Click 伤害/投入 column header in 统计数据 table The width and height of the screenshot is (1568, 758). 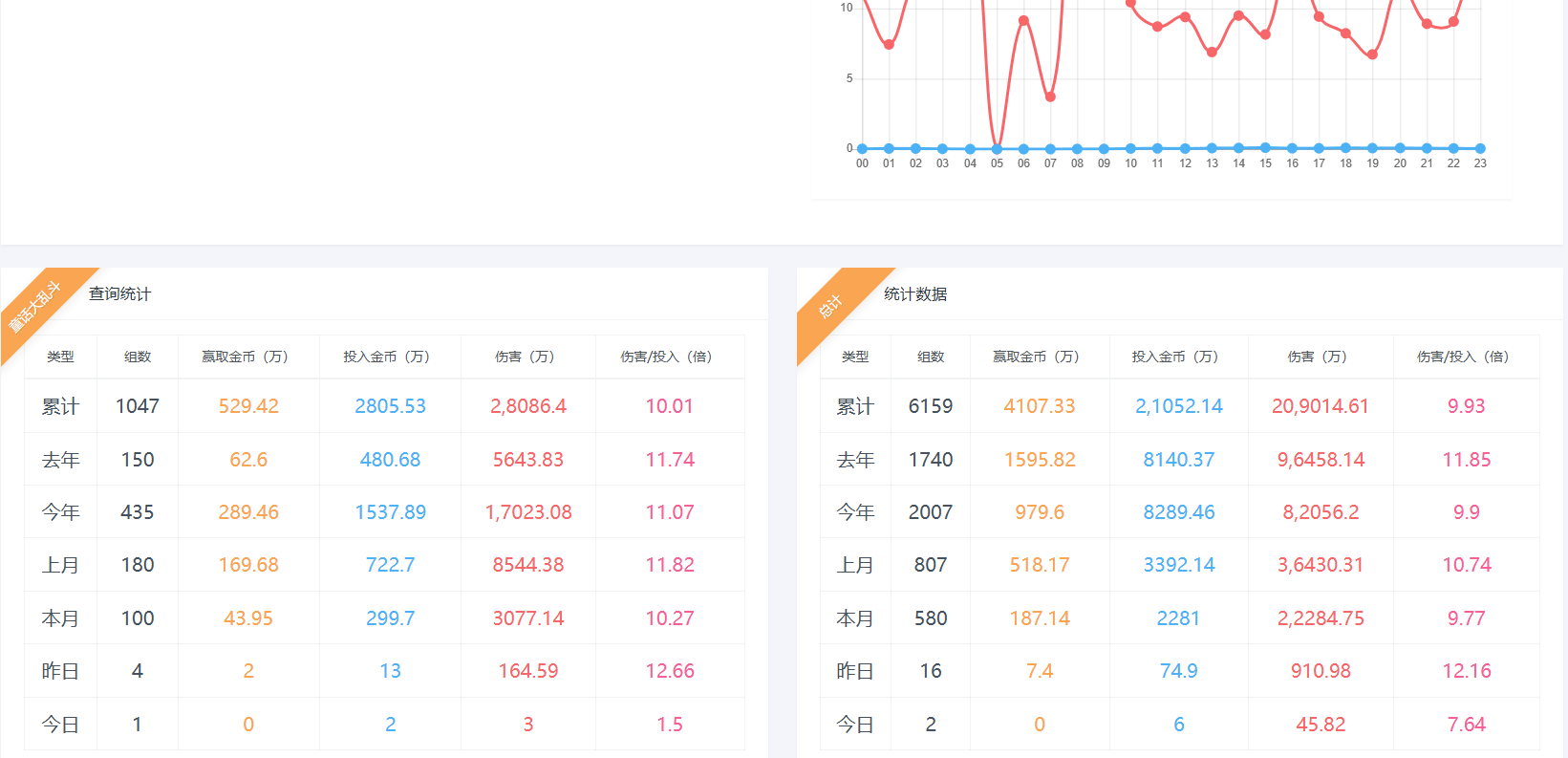[1465, 357]
